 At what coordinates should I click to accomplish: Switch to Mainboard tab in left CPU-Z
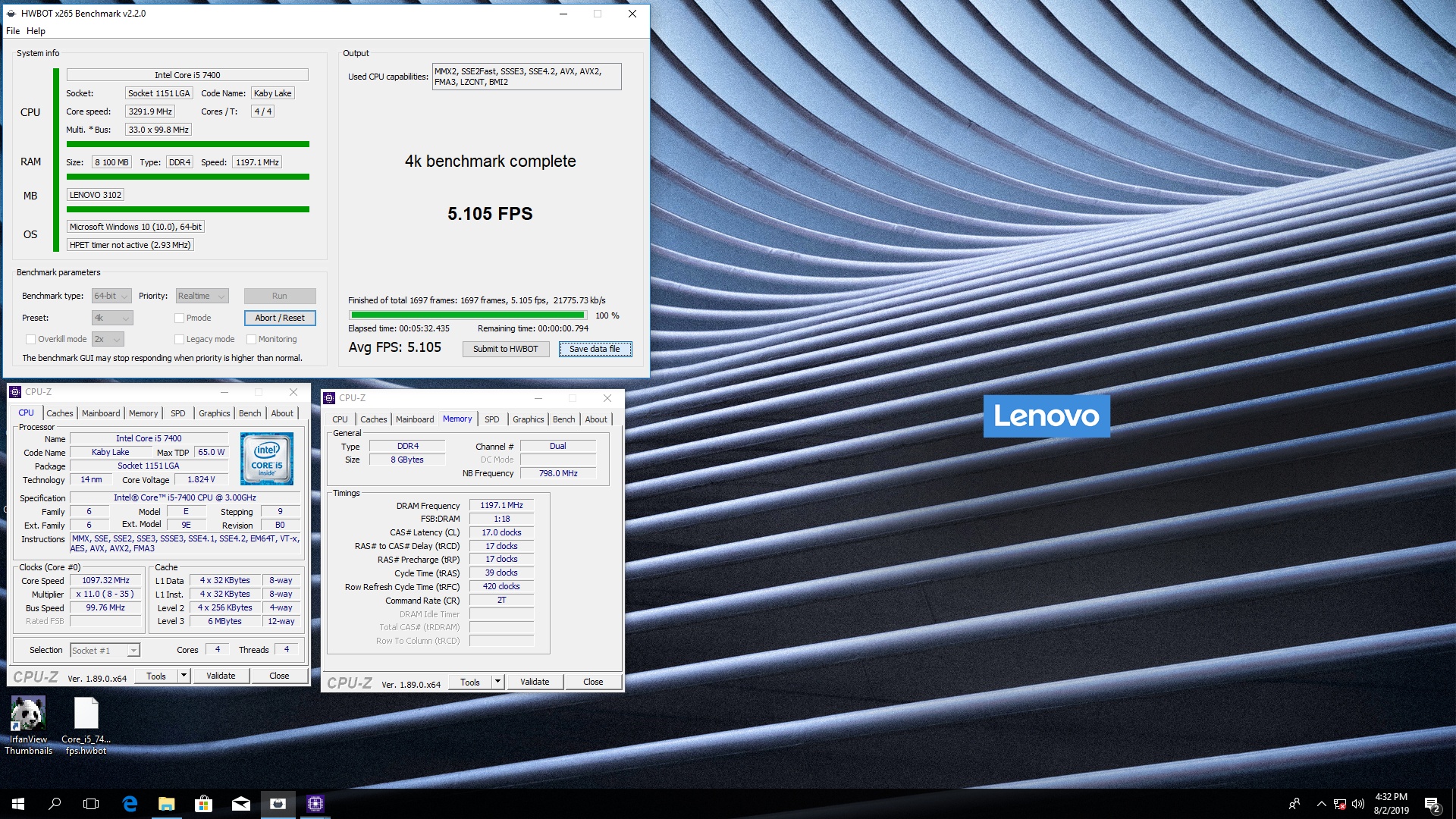point(101,413)
